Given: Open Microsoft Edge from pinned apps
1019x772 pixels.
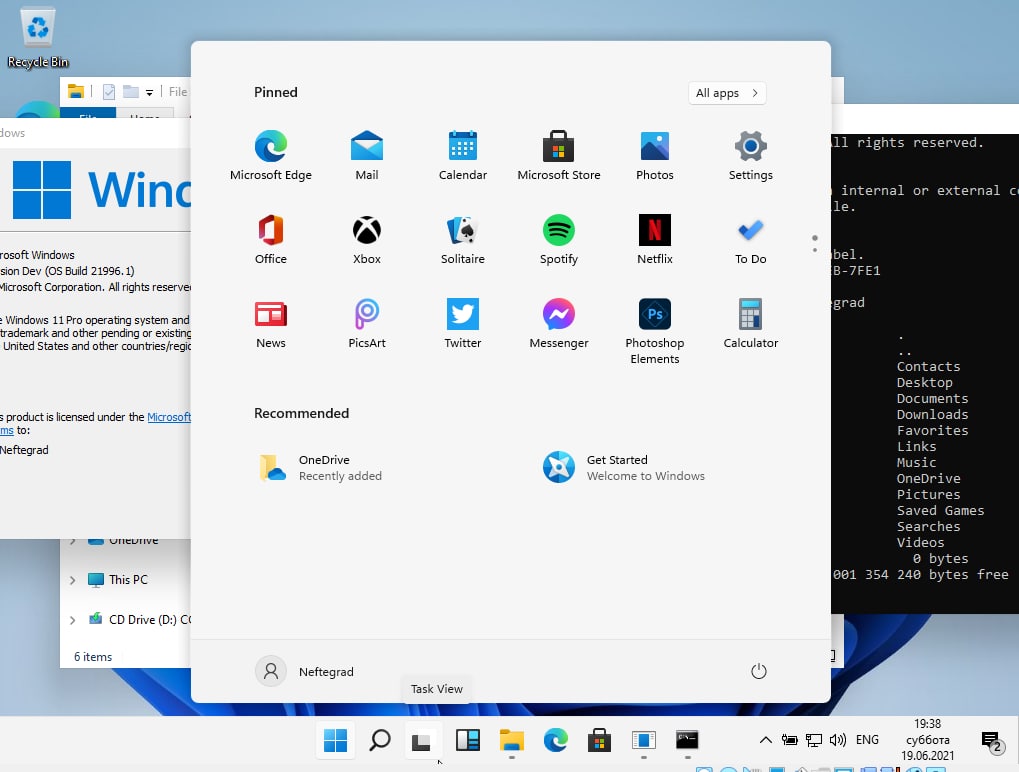Looking at the screenshot, I should coord(270,155).
